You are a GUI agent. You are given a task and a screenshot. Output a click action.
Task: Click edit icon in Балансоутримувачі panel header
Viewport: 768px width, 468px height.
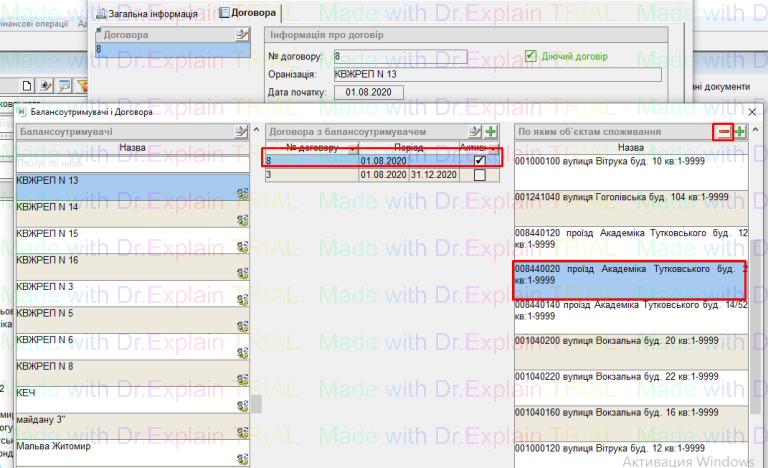[240, 132]
